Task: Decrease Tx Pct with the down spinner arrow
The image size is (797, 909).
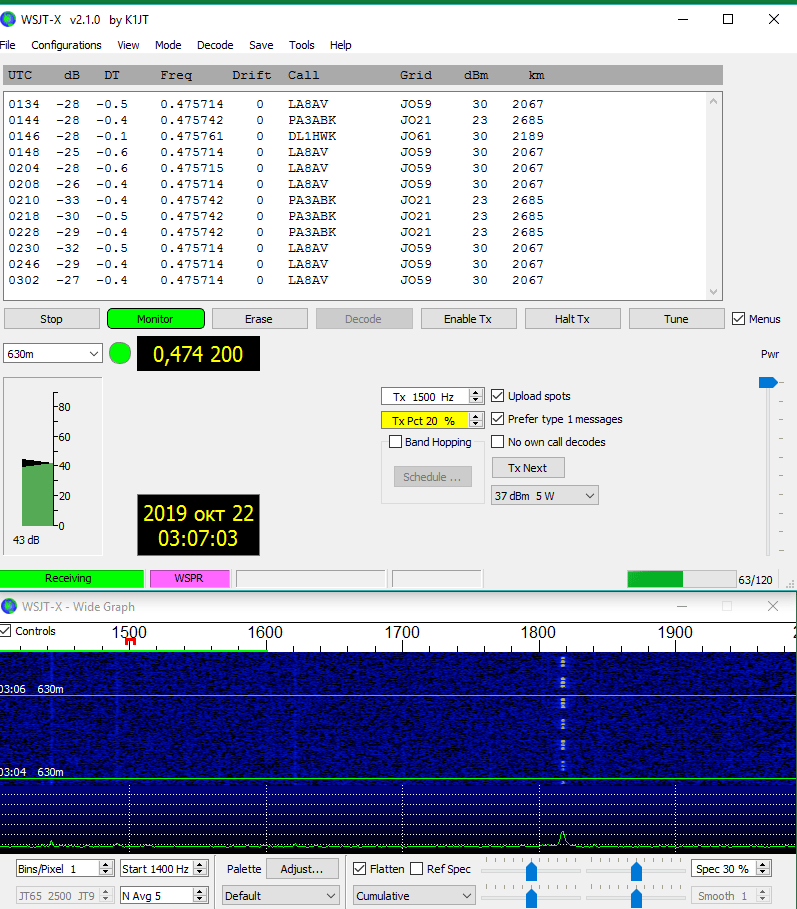Action: point(476,425)
